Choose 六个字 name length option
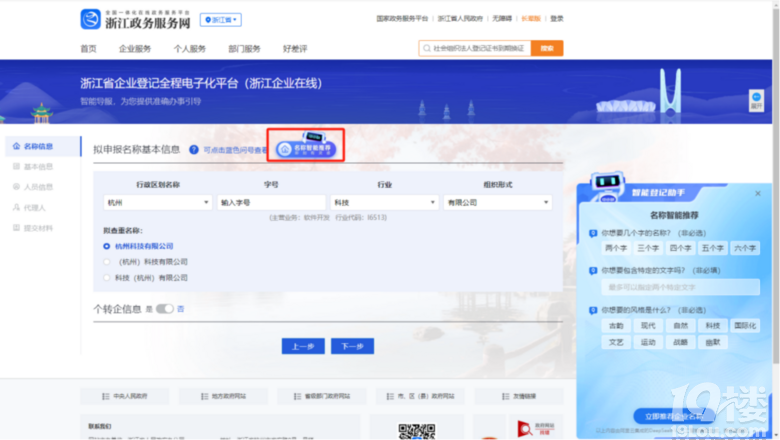 (745, 248)
